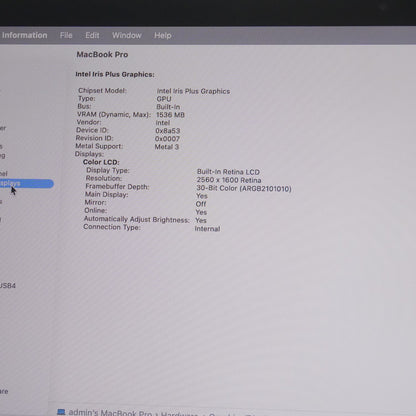This screenshot has height=416, width=416.
Task: Click Hardware in the bottom path bar
Action: point(179,414)
